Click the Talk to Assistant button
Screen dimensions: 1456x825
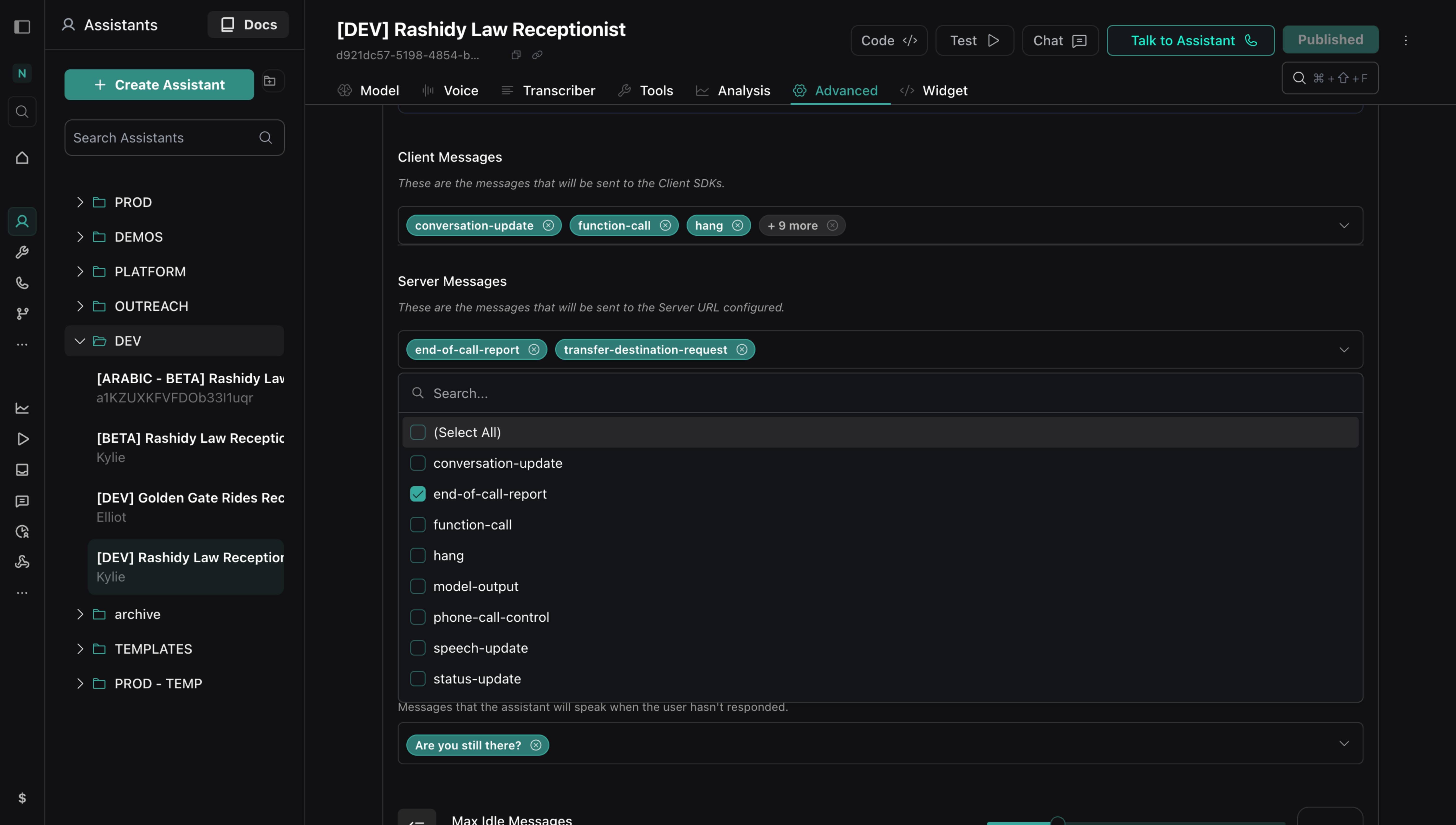[x=1190, y=40]
